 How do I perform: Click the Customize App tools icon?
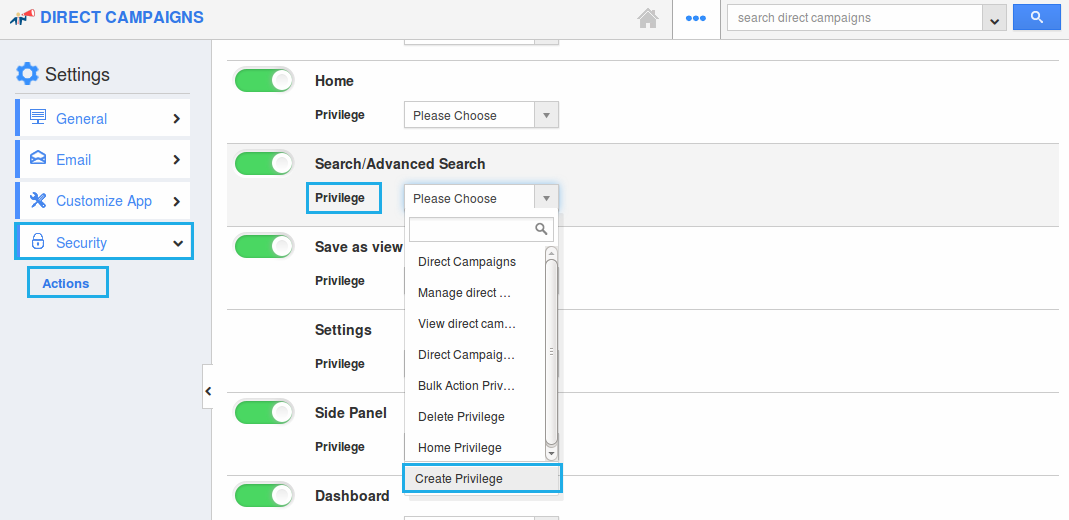tap(38, 200)
